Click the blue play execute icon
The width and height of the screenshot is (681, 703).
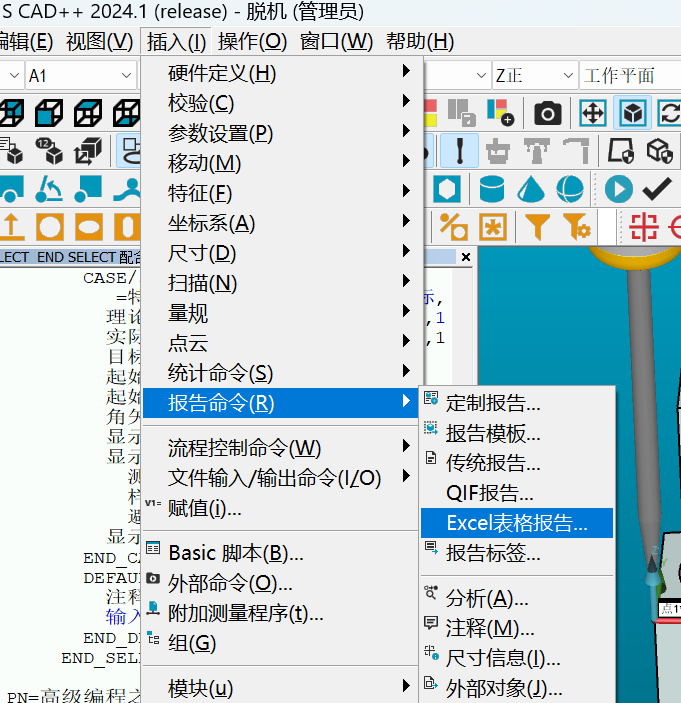coord(619,189)
